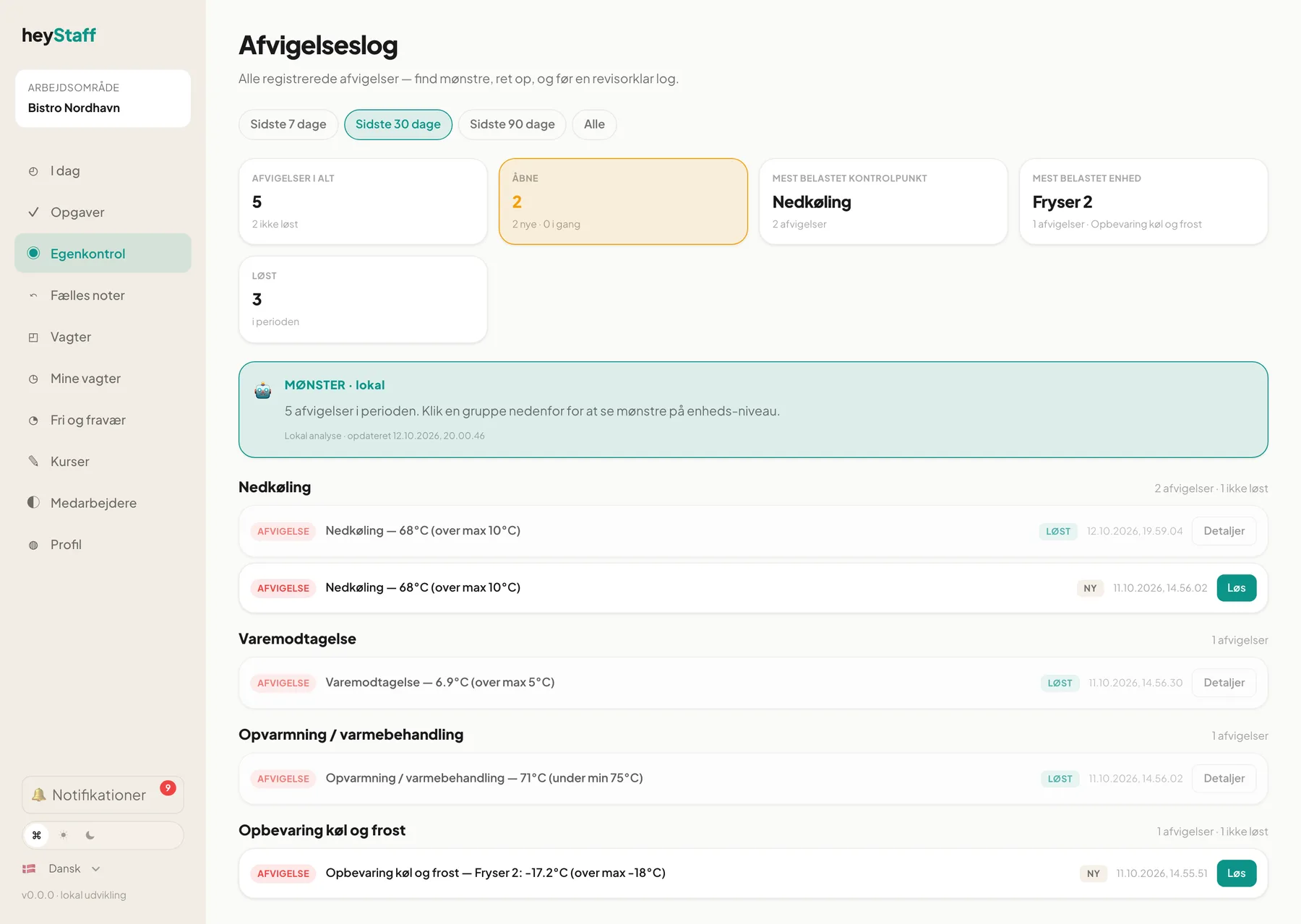This screenshot has height=924, width=1301.
Task: Expand the Opbevaring køl og frost group
Action: tap(322, 831)
